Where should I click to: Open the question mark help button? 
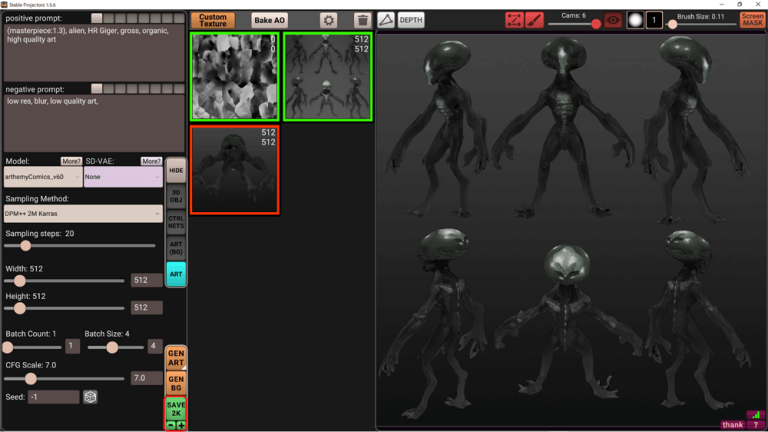(756, 425)
